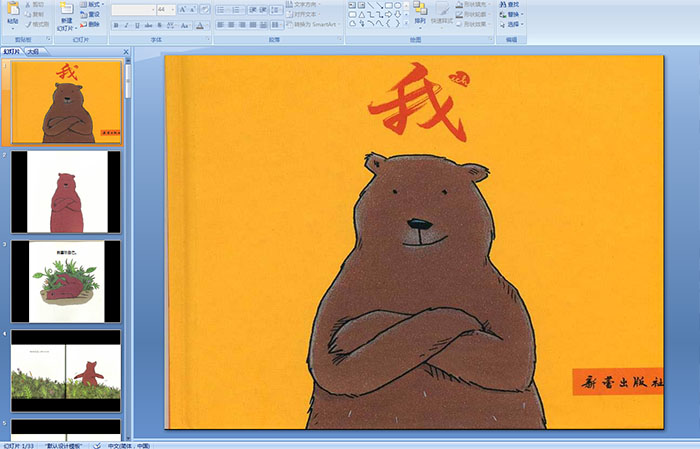Select the Arrow line shape
700x449 pixels.
[x=379, y=5]
